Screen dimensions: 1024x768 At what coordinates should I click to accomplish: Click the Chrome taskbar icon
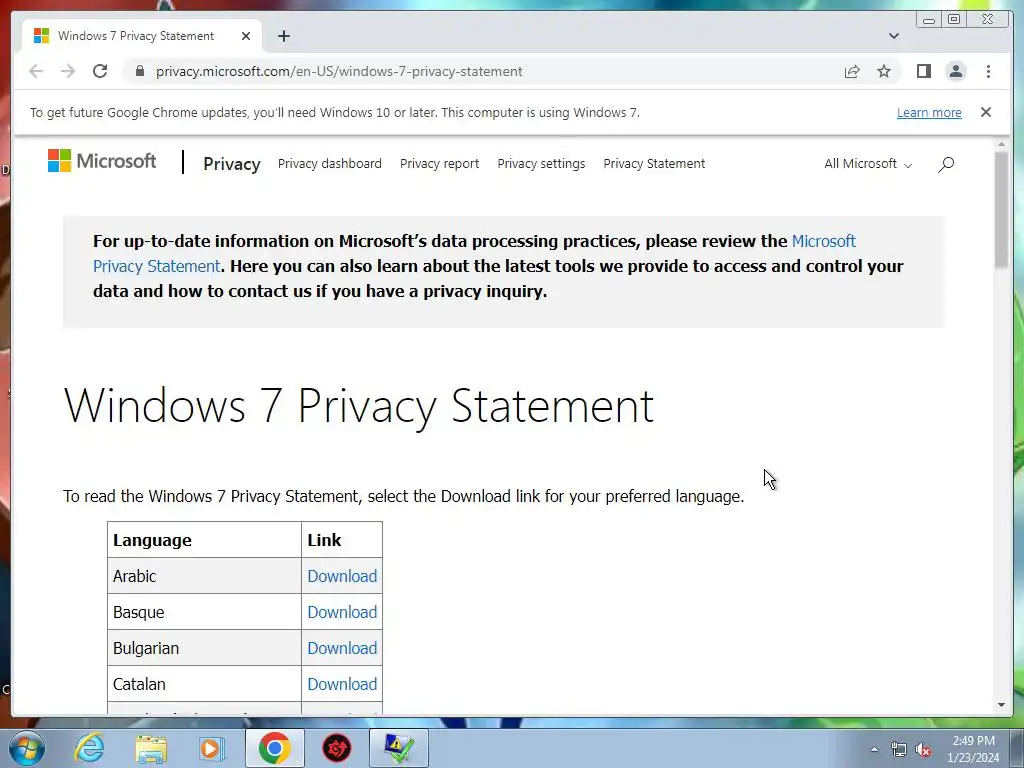(x=274, y=748)
